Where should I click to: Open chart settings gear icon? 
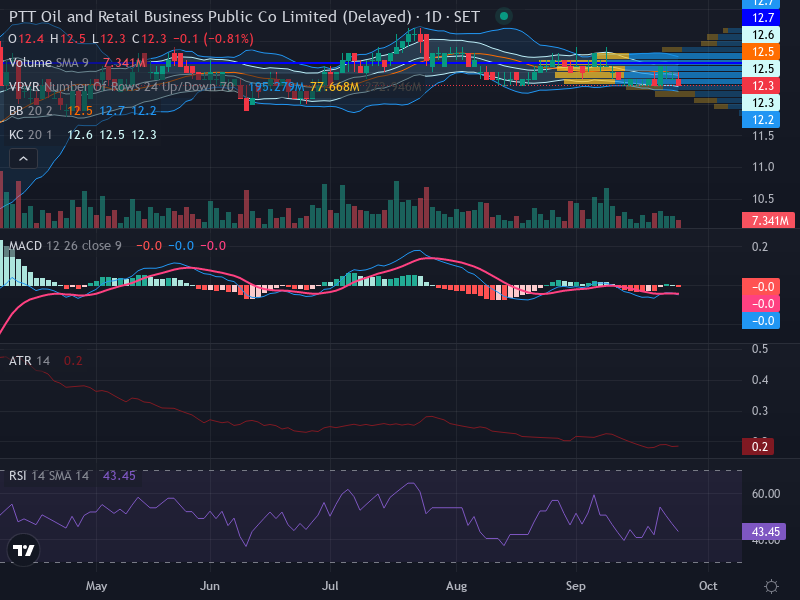771,586
